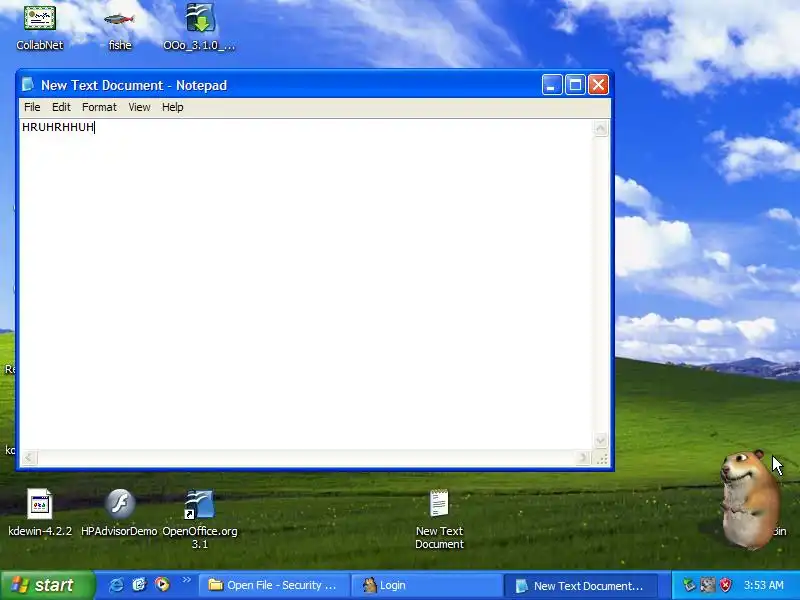Launch Internet Explorer from Quick Launch
The image size is (800, 600).
(x=116, y=585)
